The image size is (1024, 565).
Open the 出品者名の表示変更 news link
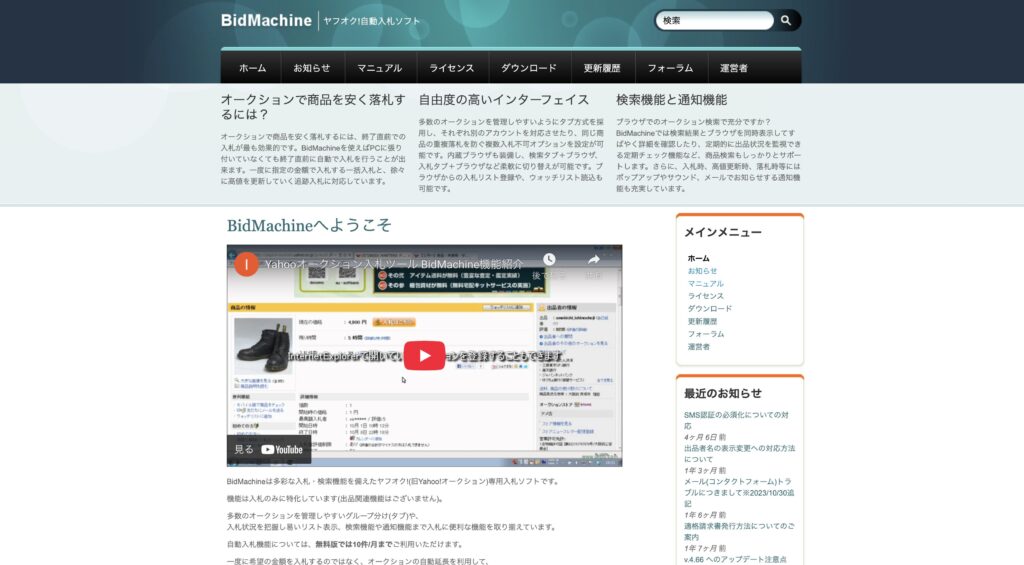739,453
